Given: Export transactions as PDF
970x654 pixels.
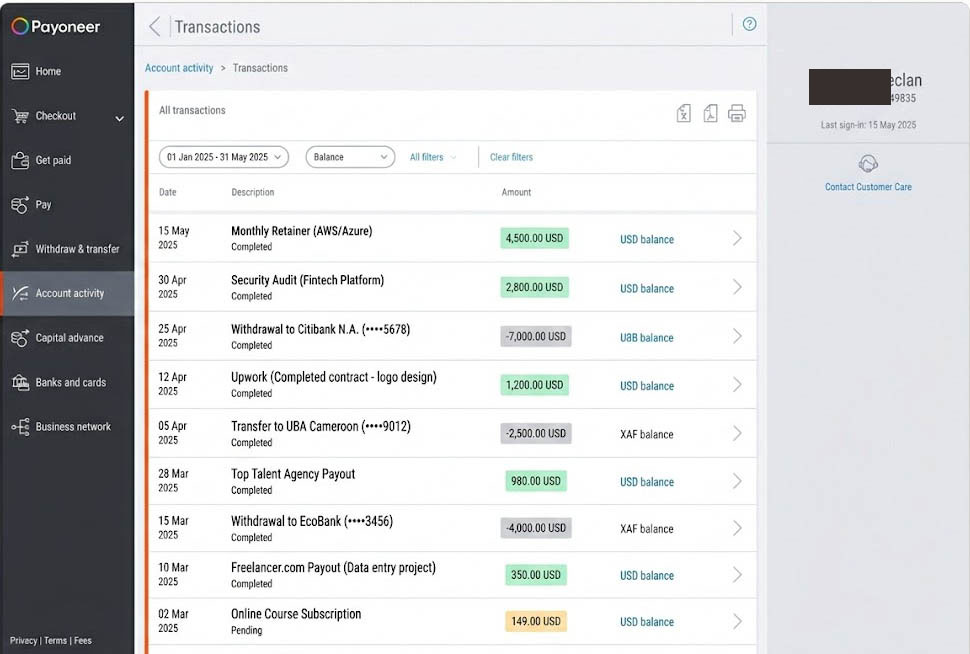Looking at the screenshot, I should coord(710,113).
